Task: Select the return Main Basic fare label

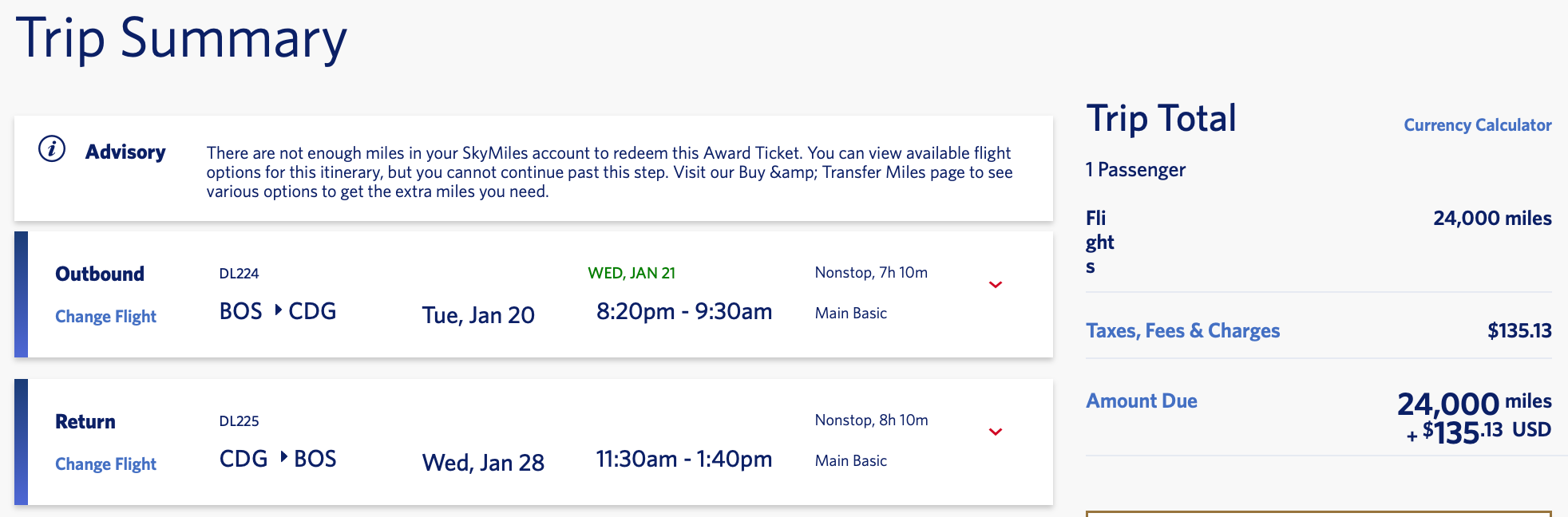Action: 850,461
